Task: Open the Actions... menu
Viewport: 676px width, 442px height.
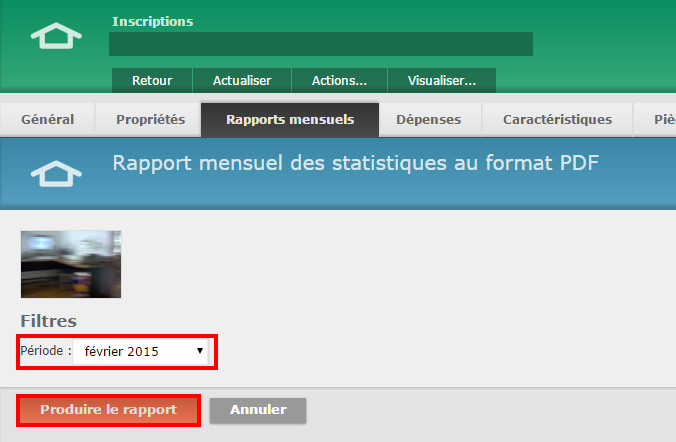Action: [x=339, y=81]
